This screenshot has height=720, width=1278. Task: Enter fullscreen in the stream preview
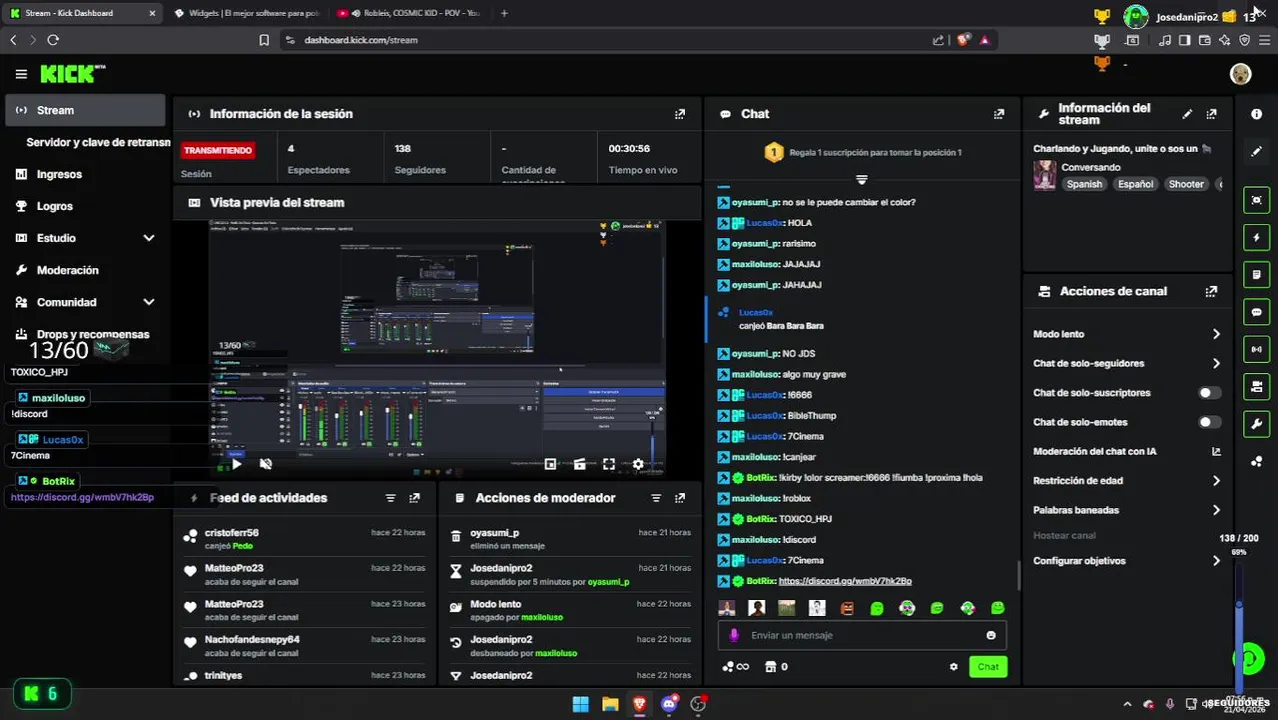(x=608, y=464)
